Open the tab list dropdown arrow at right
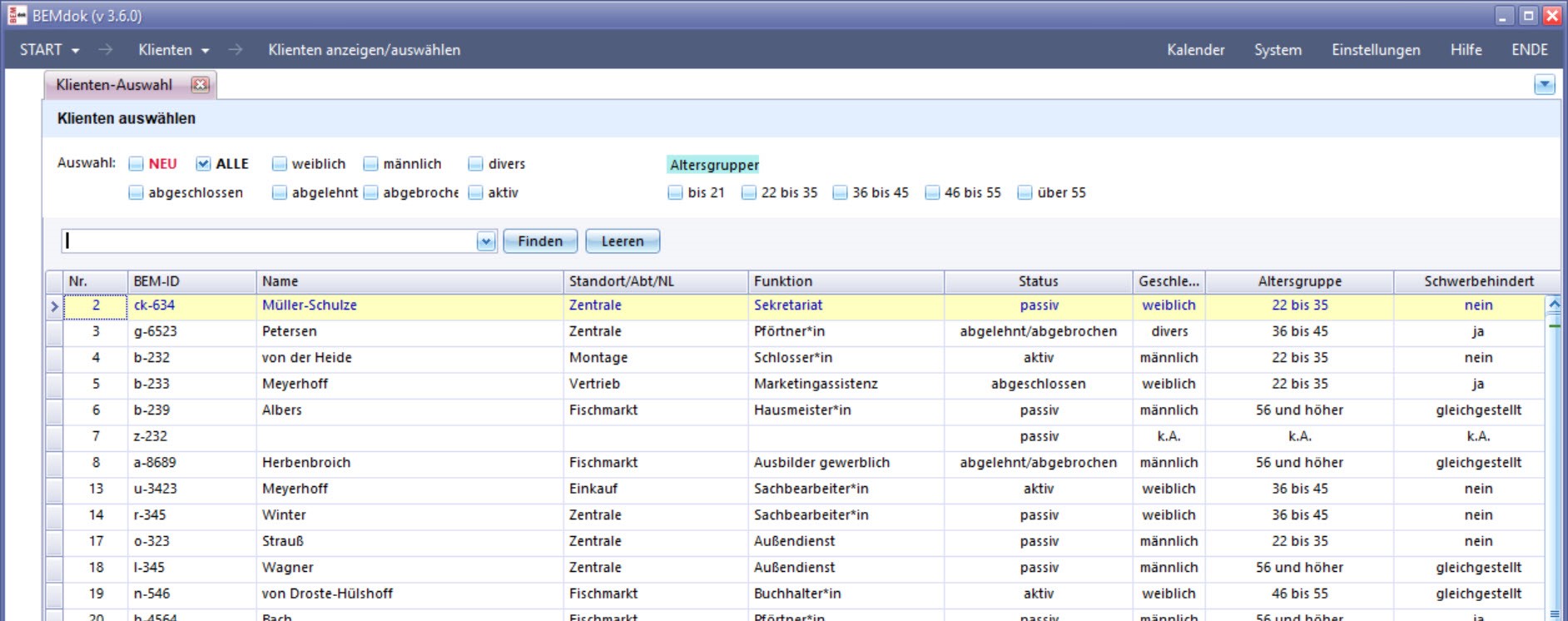This screenshot has height=621, width=1568. [1544, 85]
